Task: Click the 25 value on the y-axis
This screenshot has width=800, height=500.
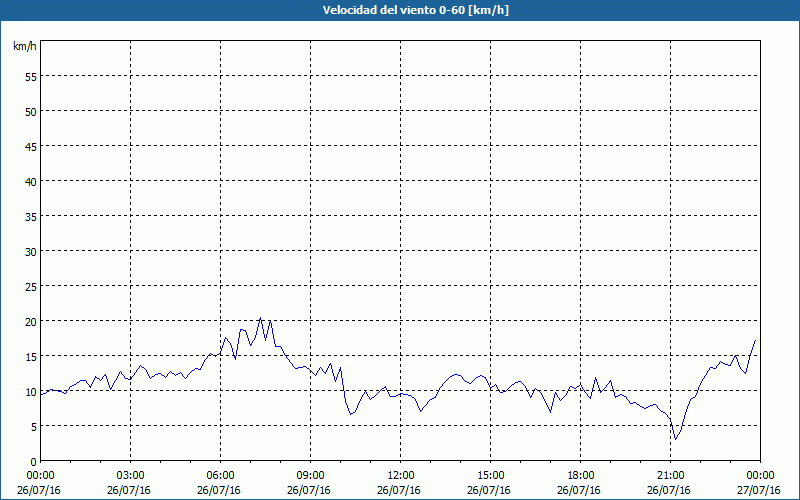Action: point(31,287)
